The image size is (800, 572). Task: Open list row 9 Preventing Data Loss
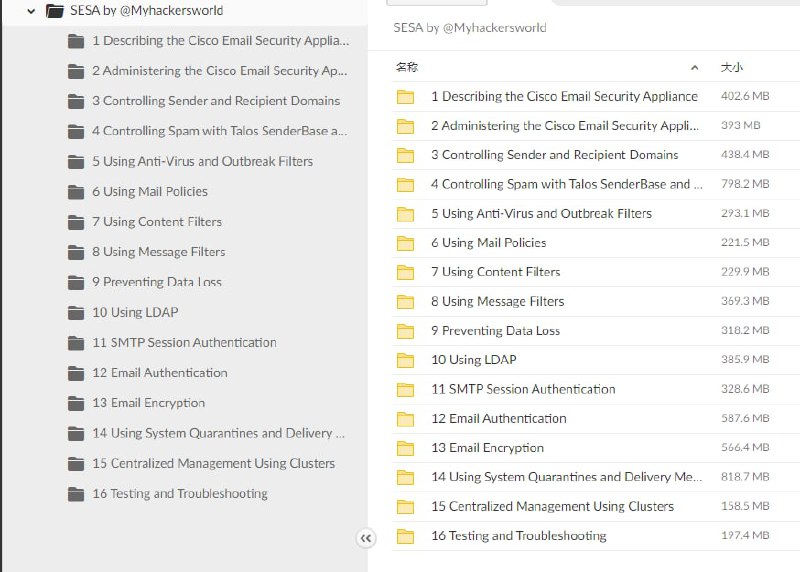point(596,331)
